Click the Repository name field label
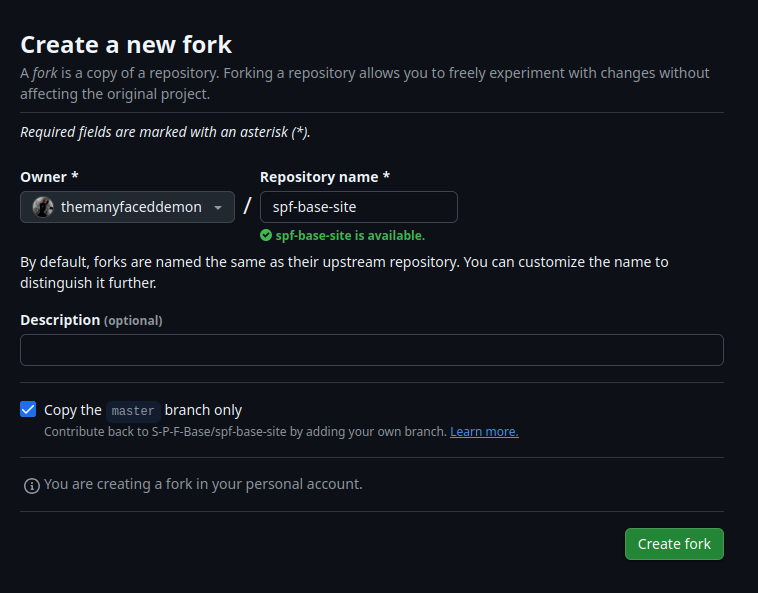758x593 pixels. pyautogui.click(x=325, y=177)
